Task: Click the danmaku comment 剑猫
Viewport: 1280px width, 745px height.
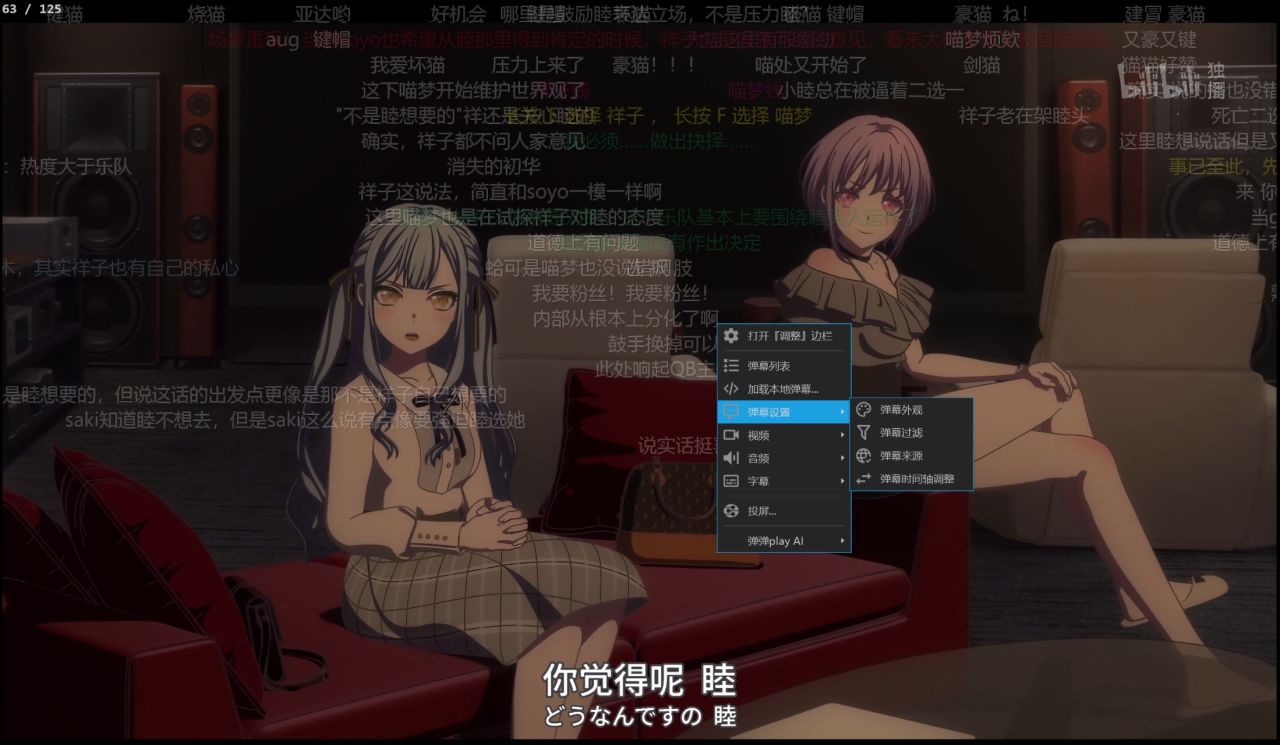Action: pyautogui.click(x=981, y=65)
